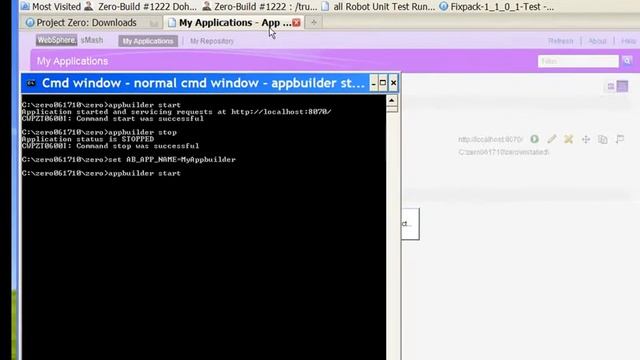The height and width of the screenshot is (360, 640).
Task: Click 'Application status is STOPPED' line
Action: point(88,139)
